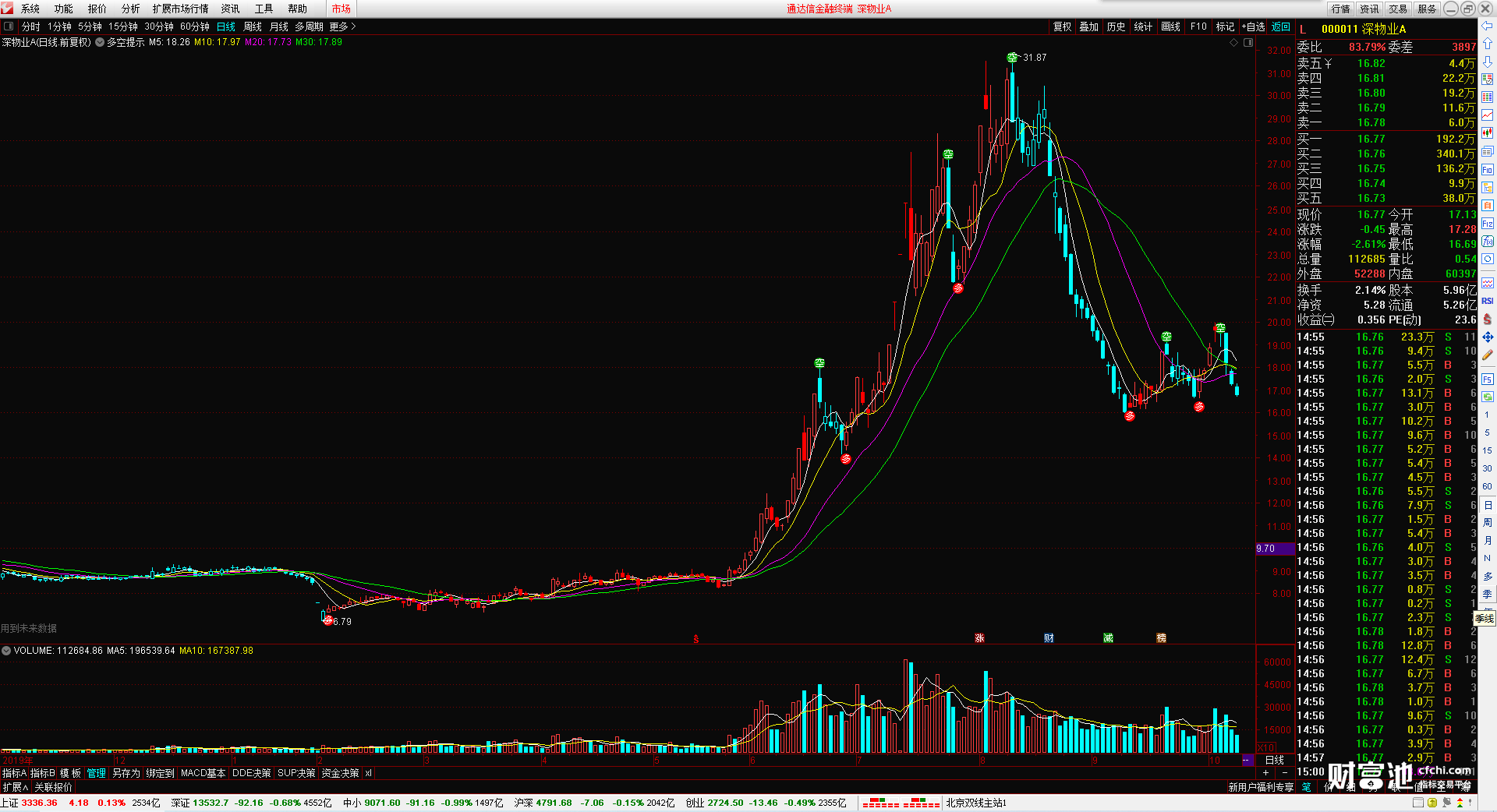Open the MACD基本 indicator tab
Viewport: 1497px width, 812px height.
203,773
